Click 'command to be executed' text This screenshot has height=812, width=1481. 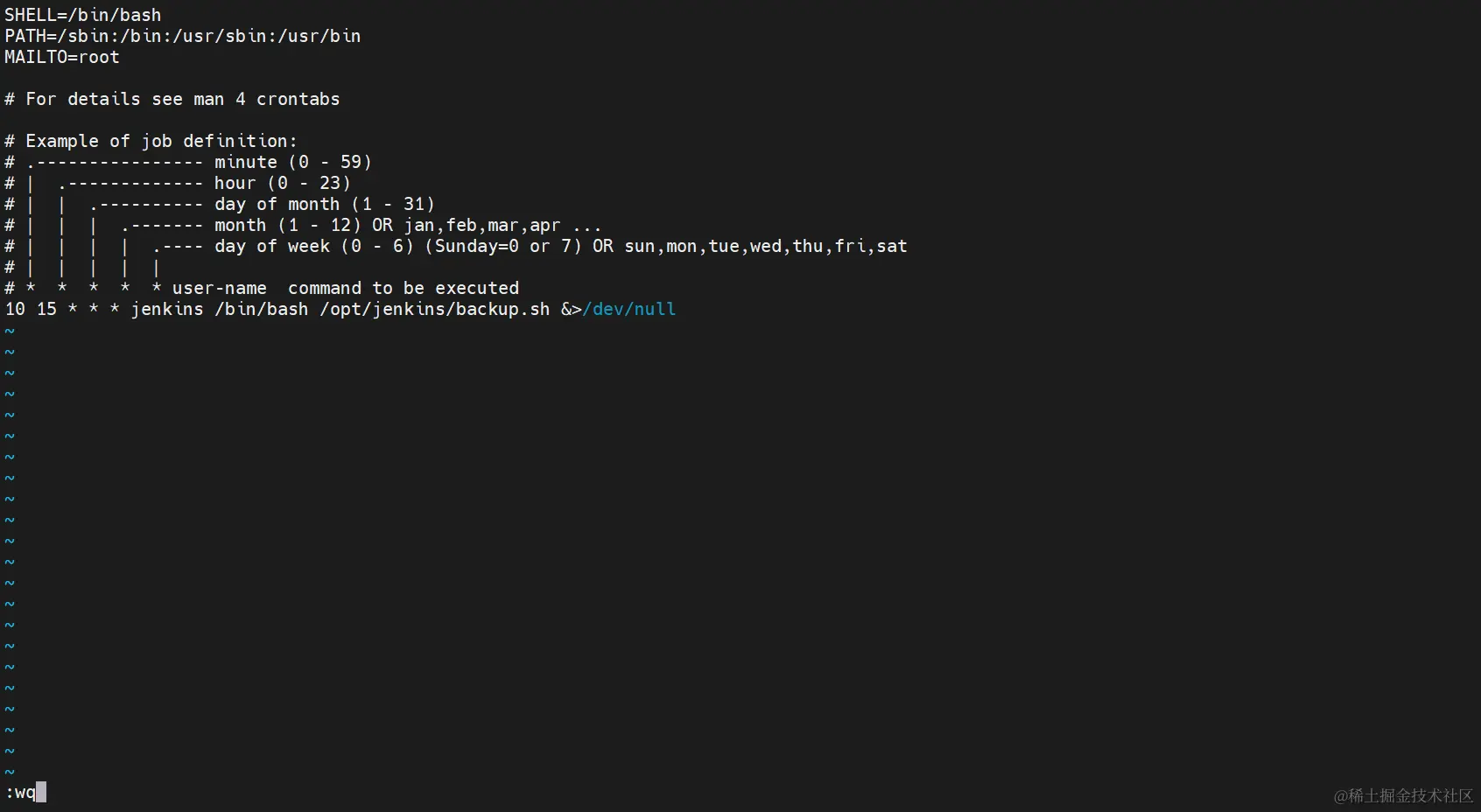point(404,288)
